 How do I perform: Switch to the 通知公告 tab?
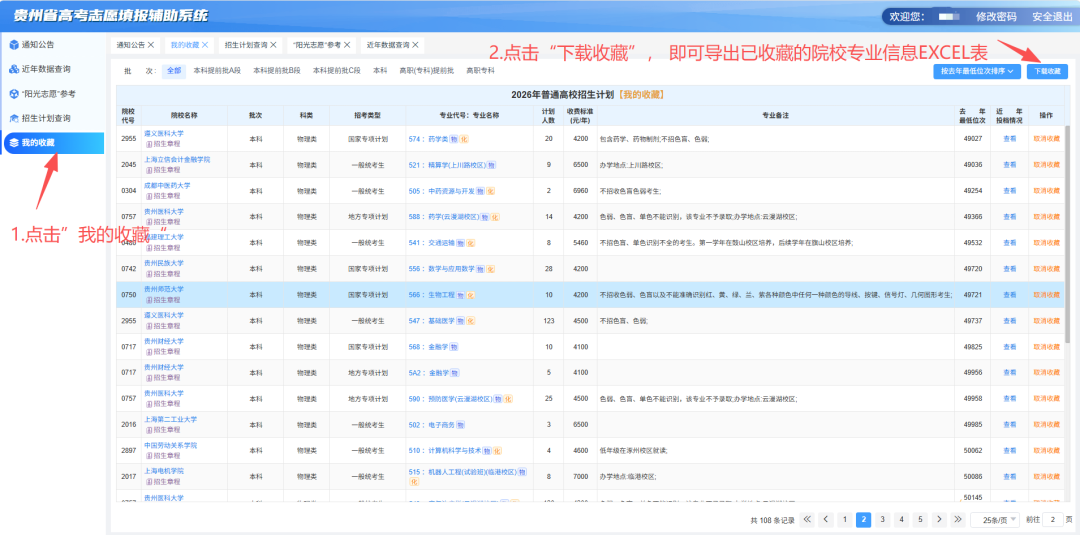pos(130,45)
